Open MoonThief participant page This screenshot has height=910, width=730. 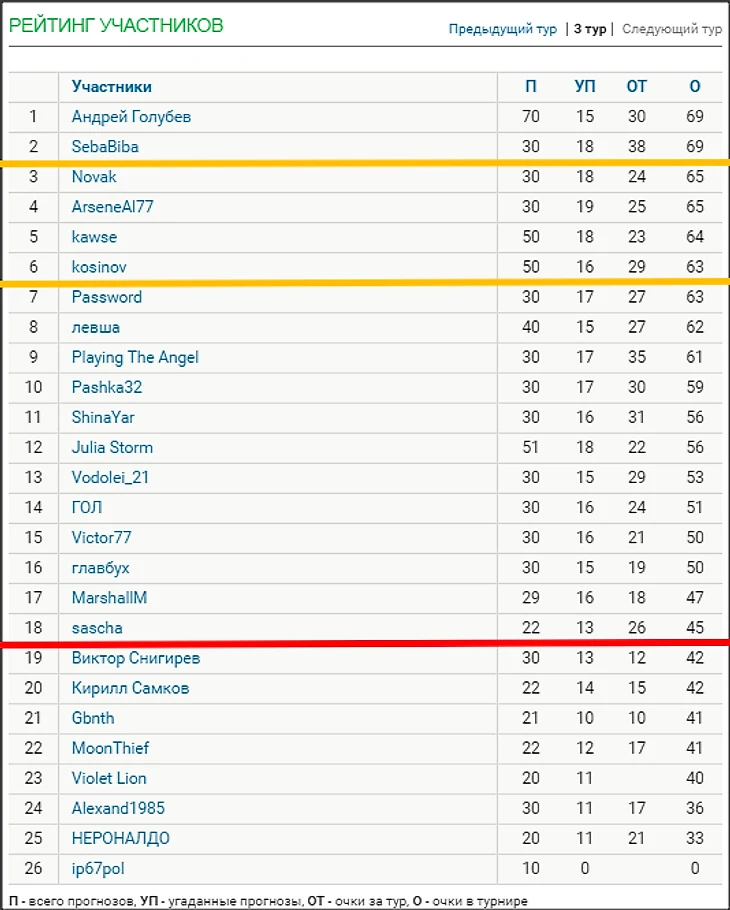tap(110, 748)
